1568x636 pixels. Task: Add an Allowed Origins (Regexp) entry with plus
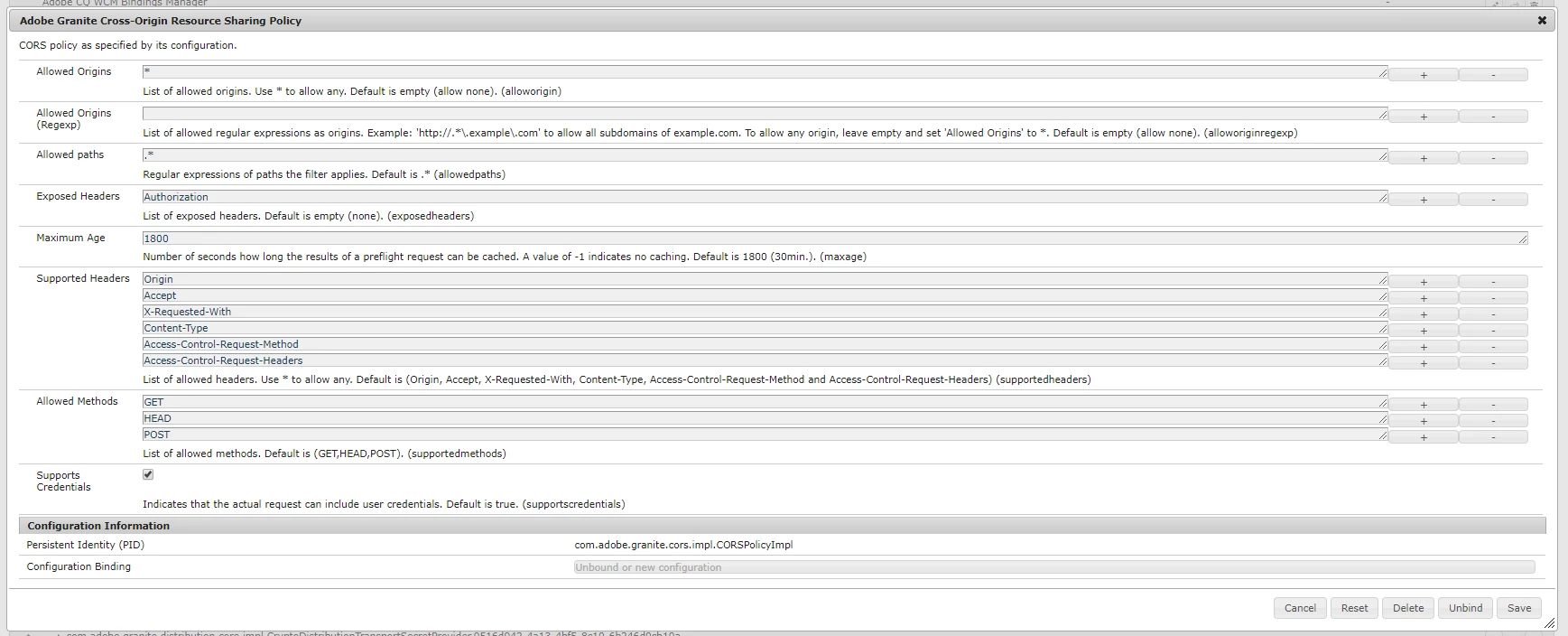tap(1423, 117)
